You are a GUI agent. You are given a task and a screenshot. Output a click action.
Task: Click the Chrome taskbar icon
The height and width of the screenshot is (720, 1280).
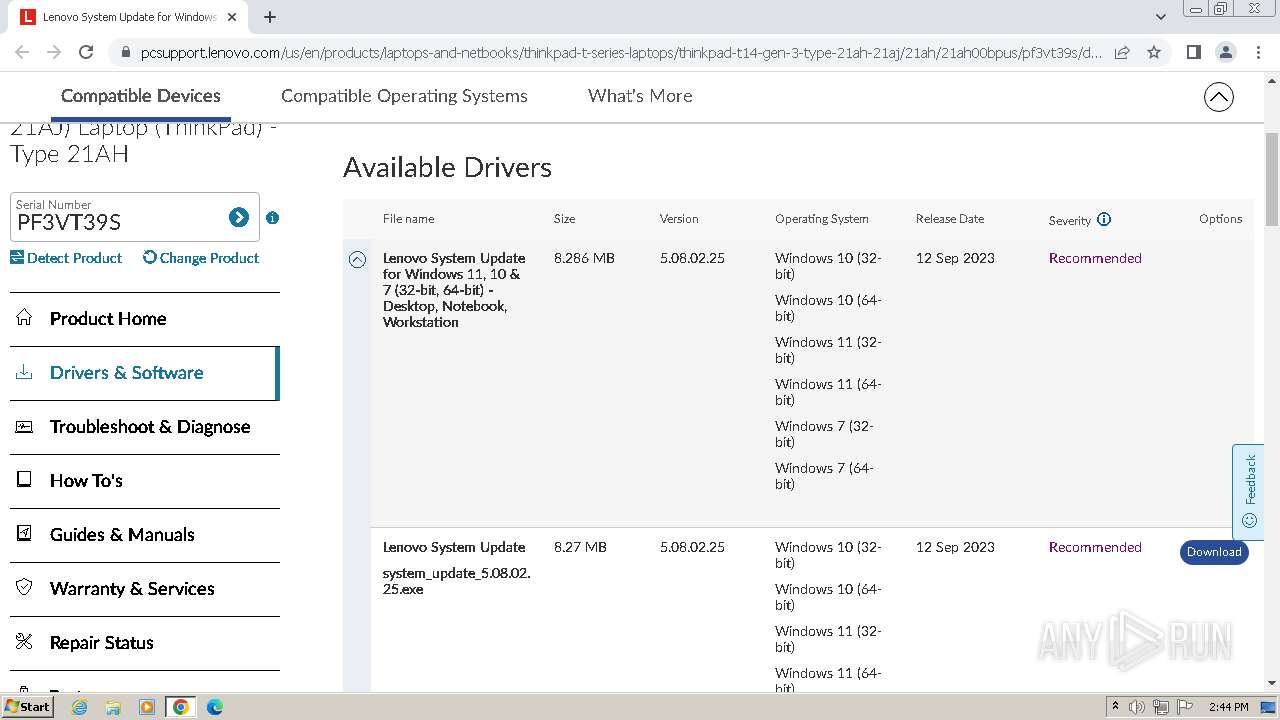[x=180, y=707]
